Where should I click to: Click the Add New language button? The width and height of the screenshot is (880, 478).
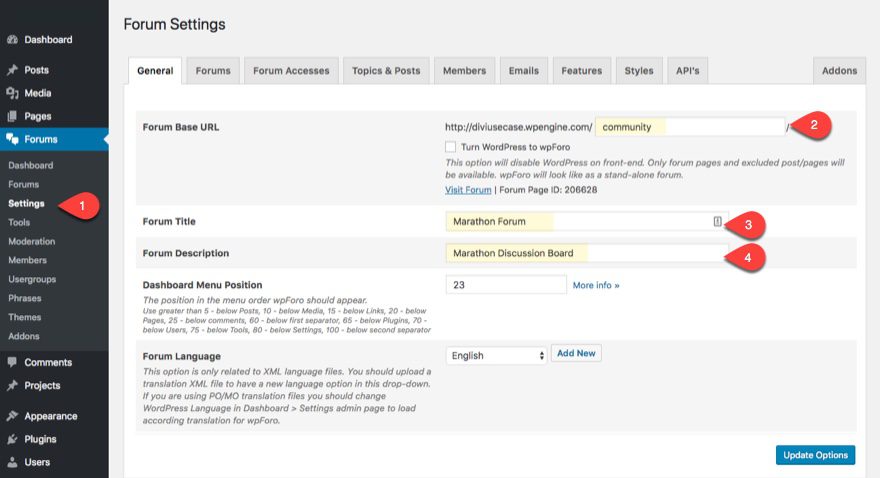[576, 353]
